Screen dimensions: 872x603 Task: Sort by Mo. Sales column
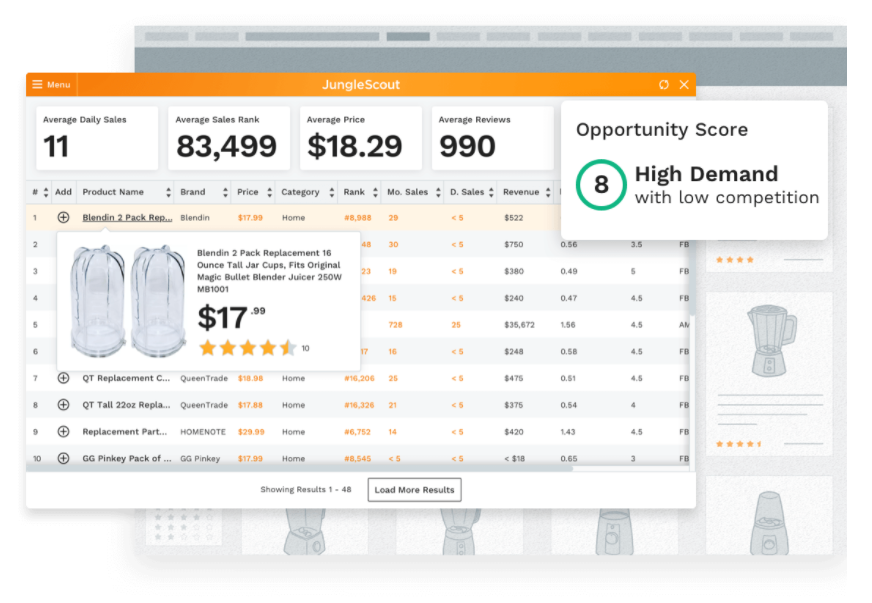point(438,192)
